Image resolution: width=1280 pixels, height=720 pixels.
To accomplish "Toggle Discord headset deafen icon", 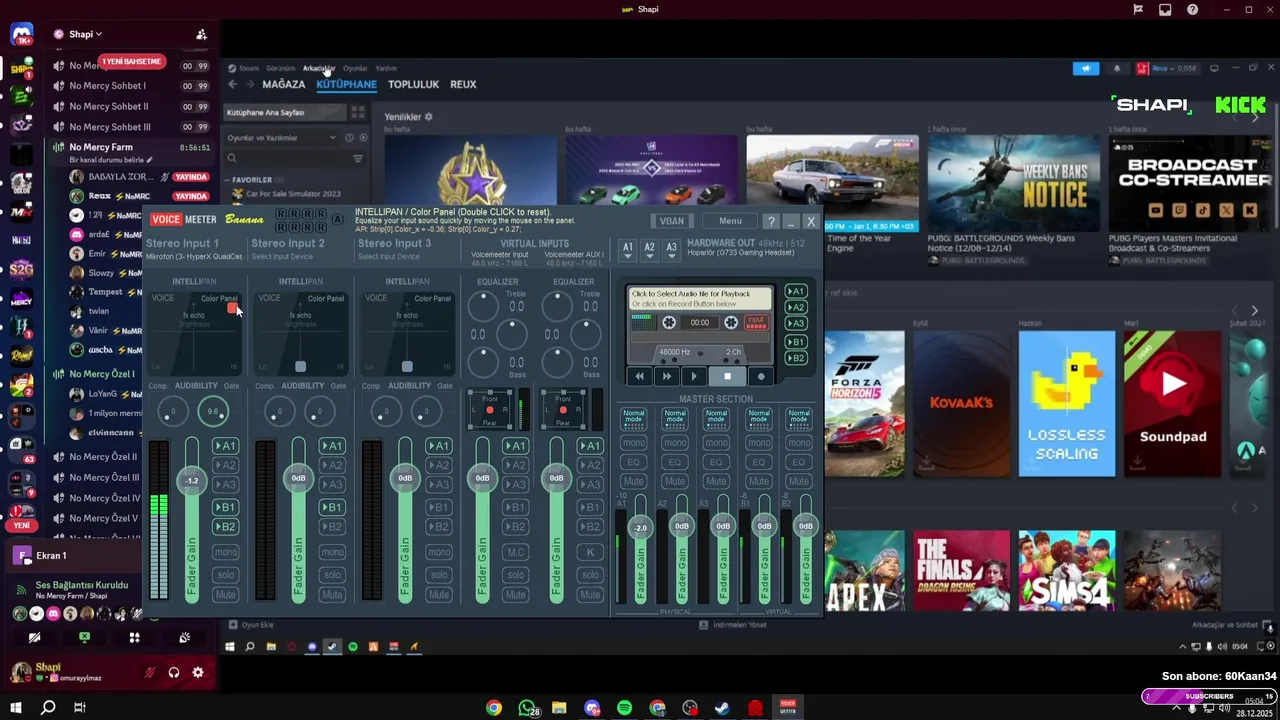I will [174, 673].
